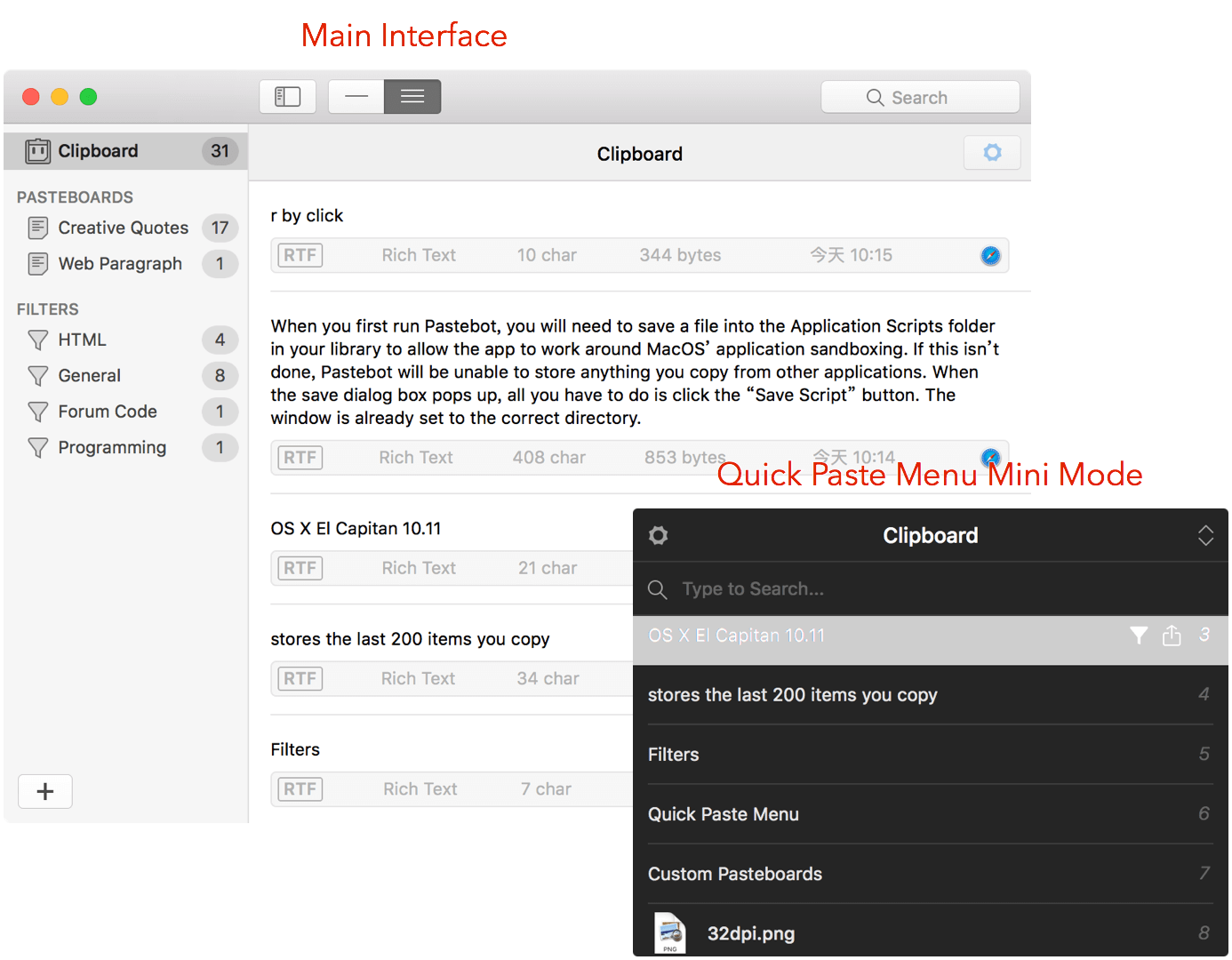Select Clipboard in the sidebar

(x=125, y=151)
